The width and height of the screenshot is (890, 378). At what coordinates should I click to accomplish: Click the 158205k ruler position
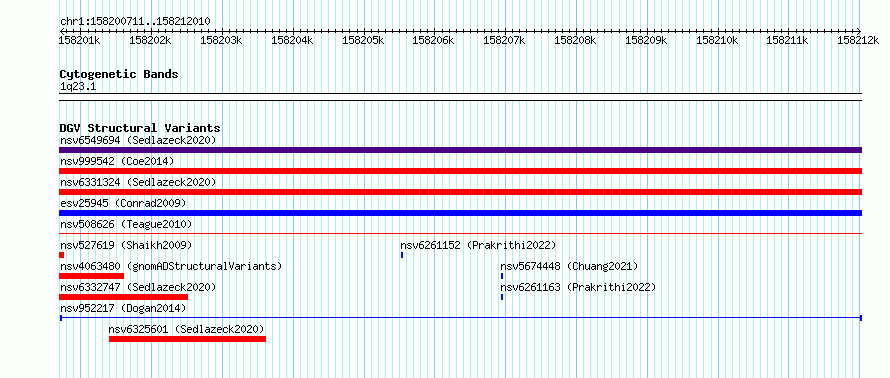coord(363,40)
